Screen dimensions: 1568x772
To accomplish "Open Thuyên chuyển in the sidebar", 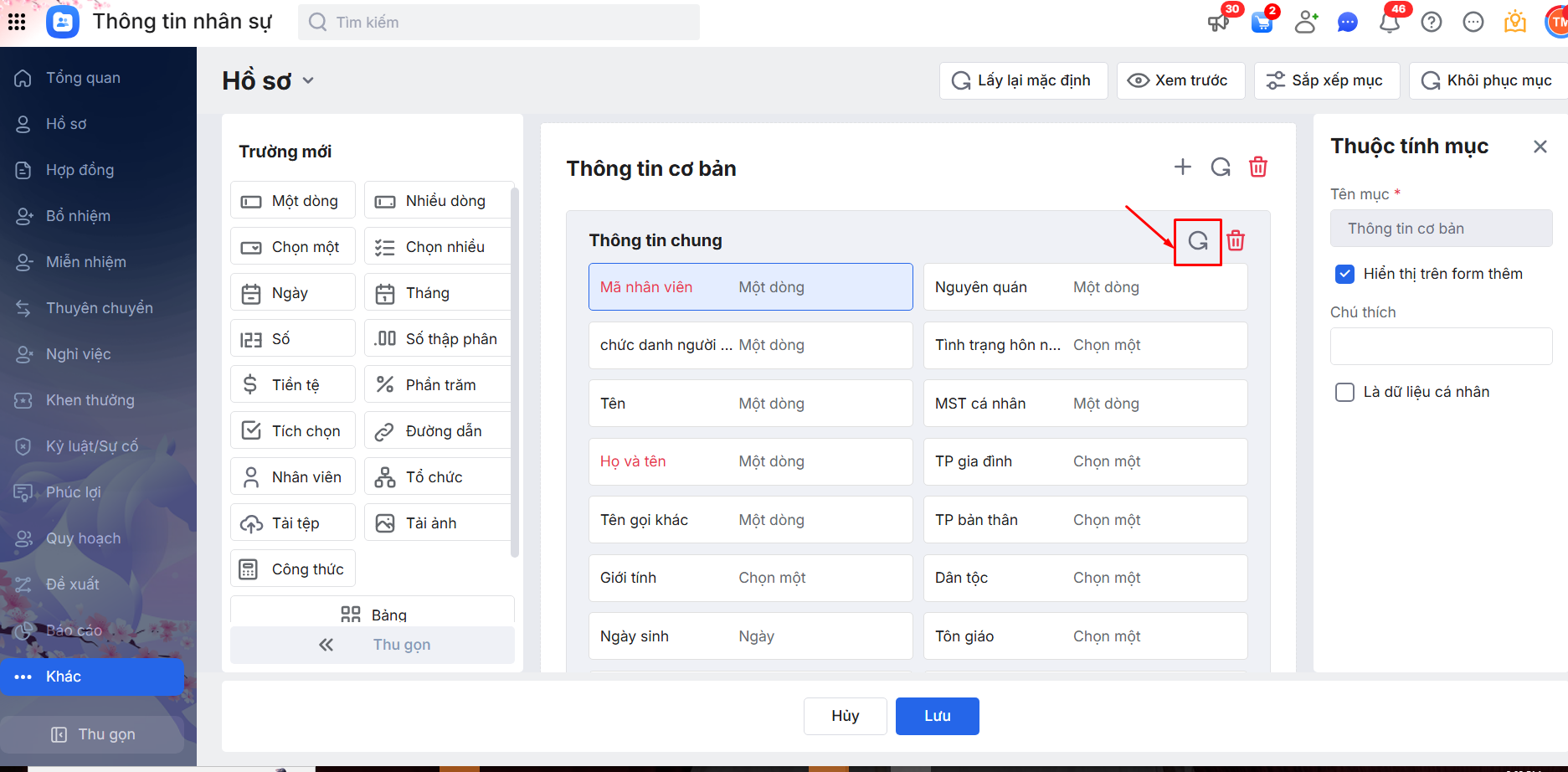I will pyautogui.click(x=92, y=308).
